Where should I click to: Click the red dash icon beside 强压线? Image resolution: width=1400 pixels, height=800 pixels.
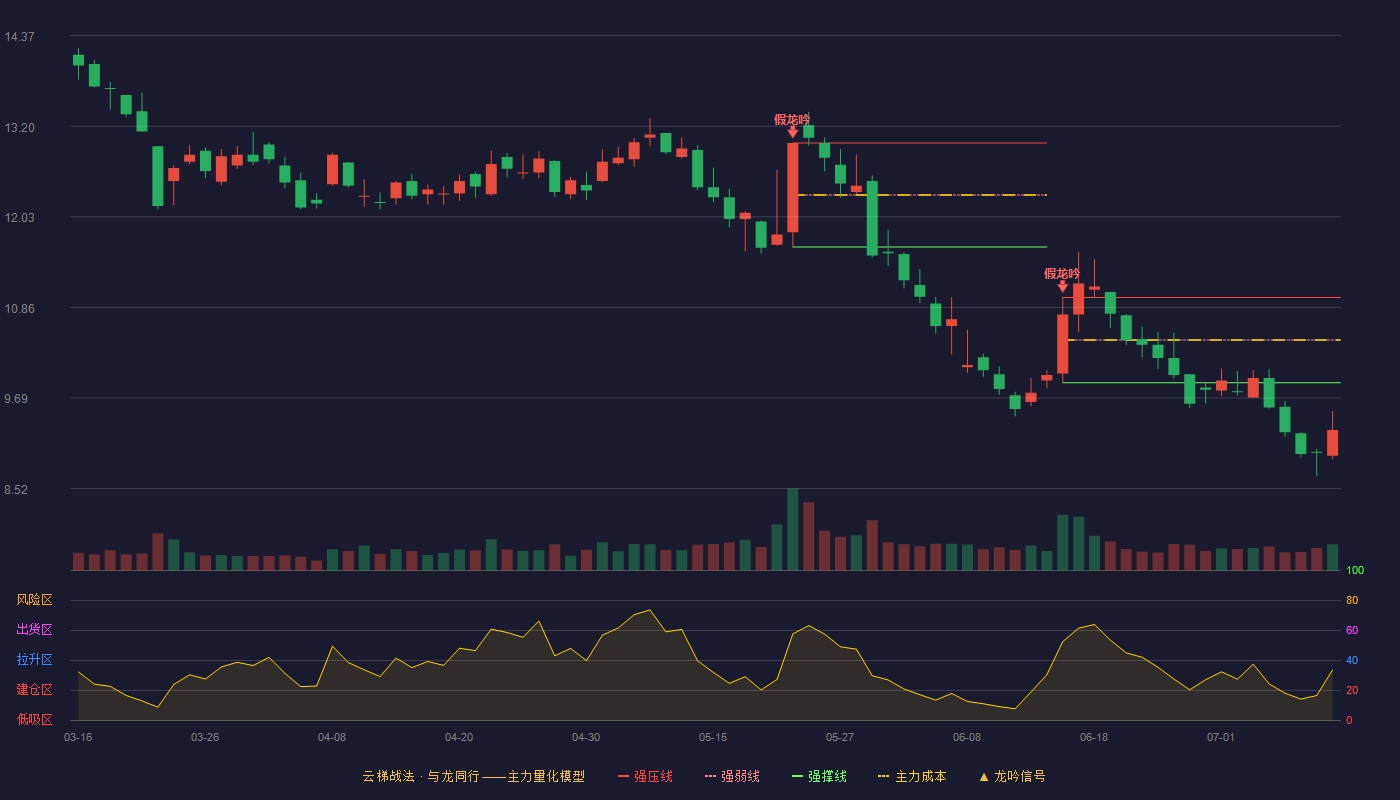[x=623, y=776]
